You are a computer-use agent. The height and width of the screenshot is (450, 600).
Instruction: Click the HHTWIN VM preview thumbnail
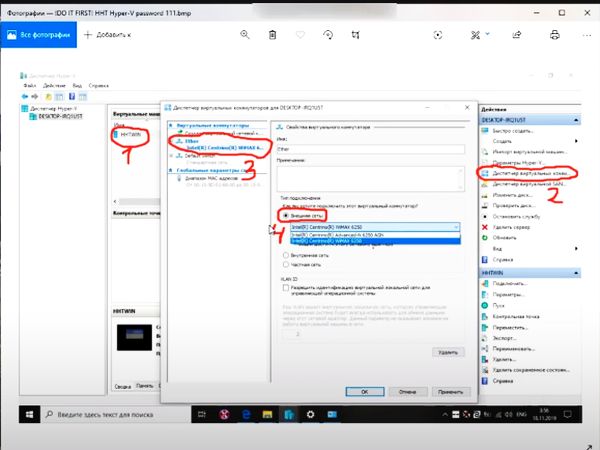[x=134, y=338]
